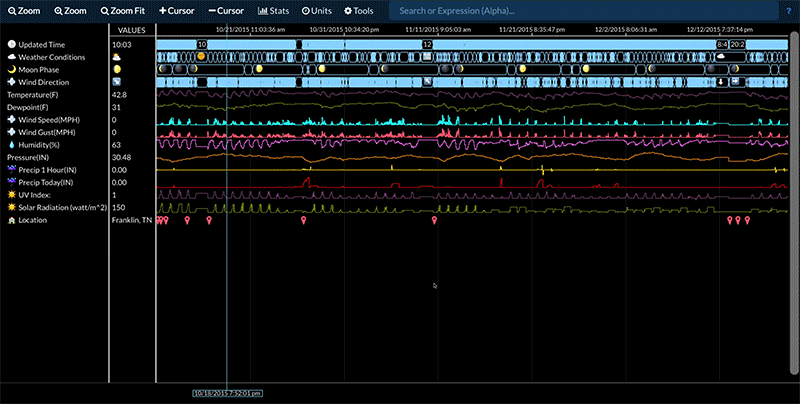Select the Temperature(F) signal row label
This screenshot has width=800, height=404.
coord(35,94)
